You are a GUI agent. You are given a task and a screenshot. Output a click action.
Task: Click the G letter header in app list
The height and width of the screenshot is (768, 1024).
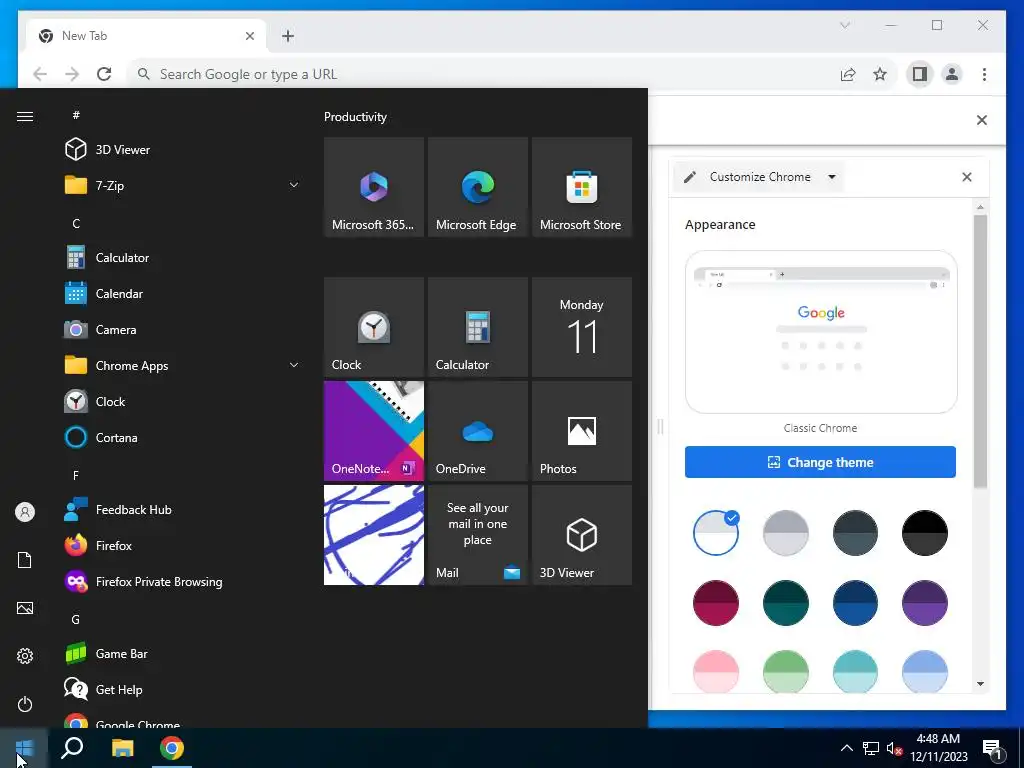[76, 619]
